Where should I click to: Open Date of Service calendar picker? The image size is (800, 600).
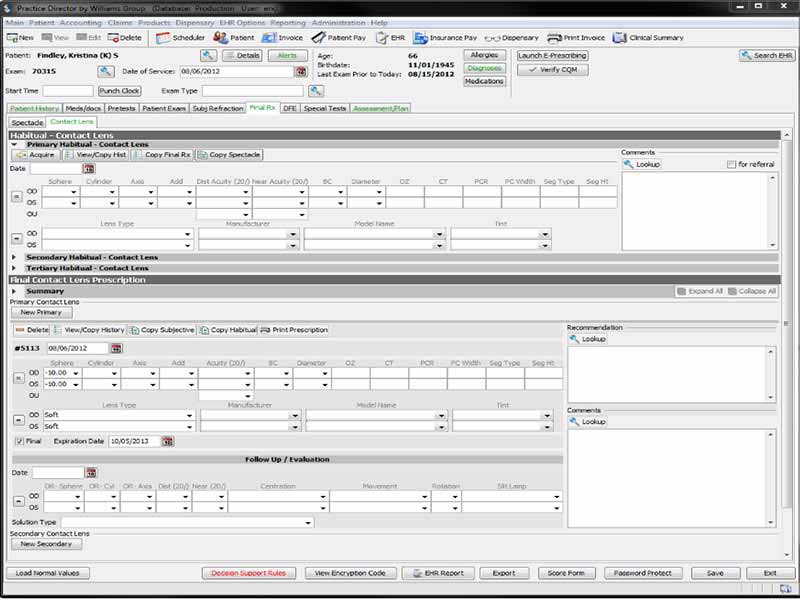[301, 72]
